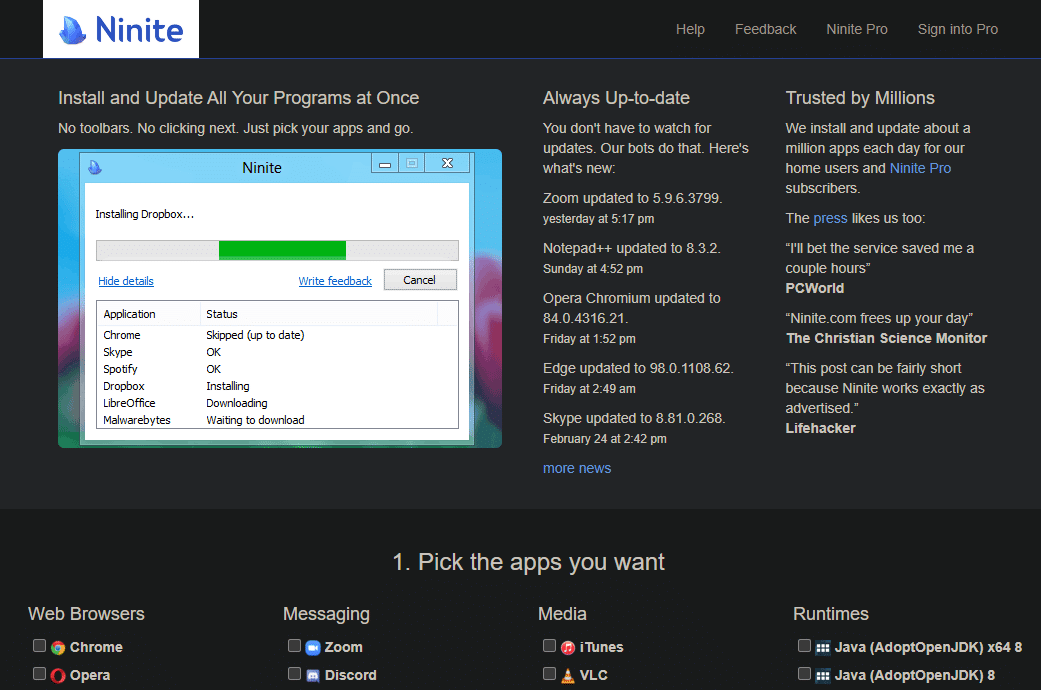1041x690 pixels.
Task: Select the Zoom checkbox
Action: click(294, 646)
